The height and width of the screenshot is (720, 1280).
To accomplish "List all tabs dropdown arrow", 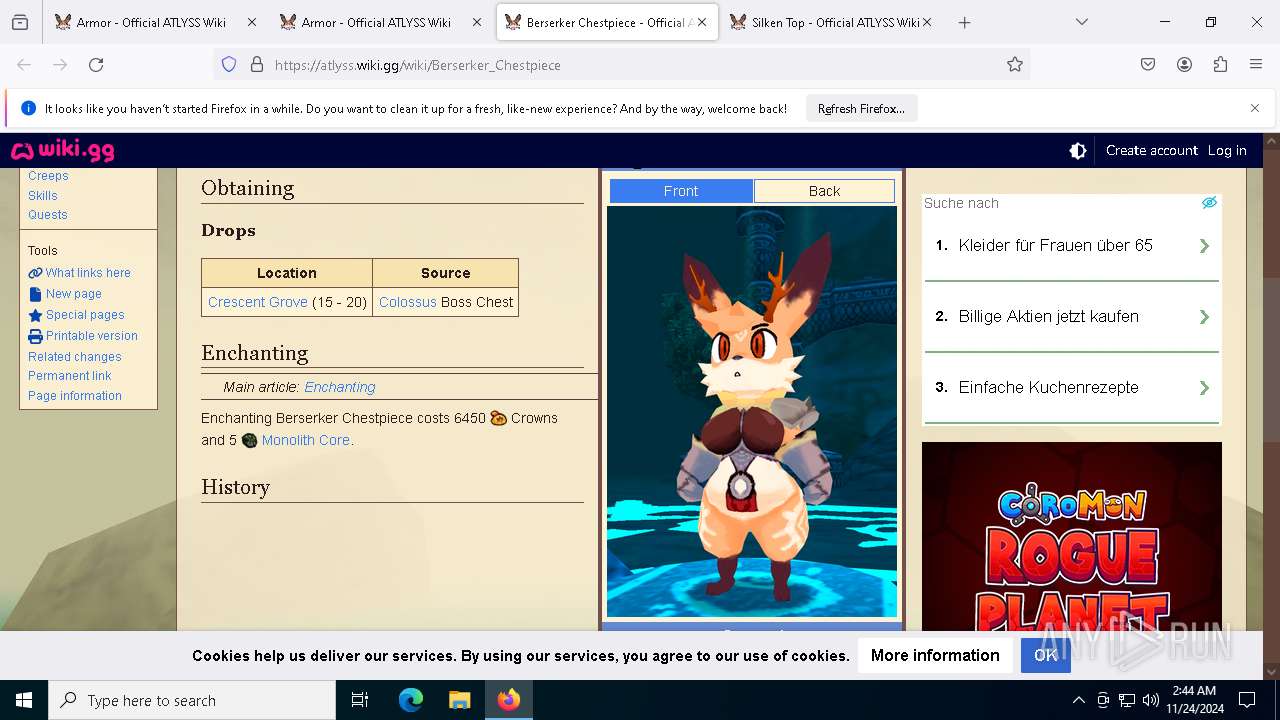I will click(1081, 22).
